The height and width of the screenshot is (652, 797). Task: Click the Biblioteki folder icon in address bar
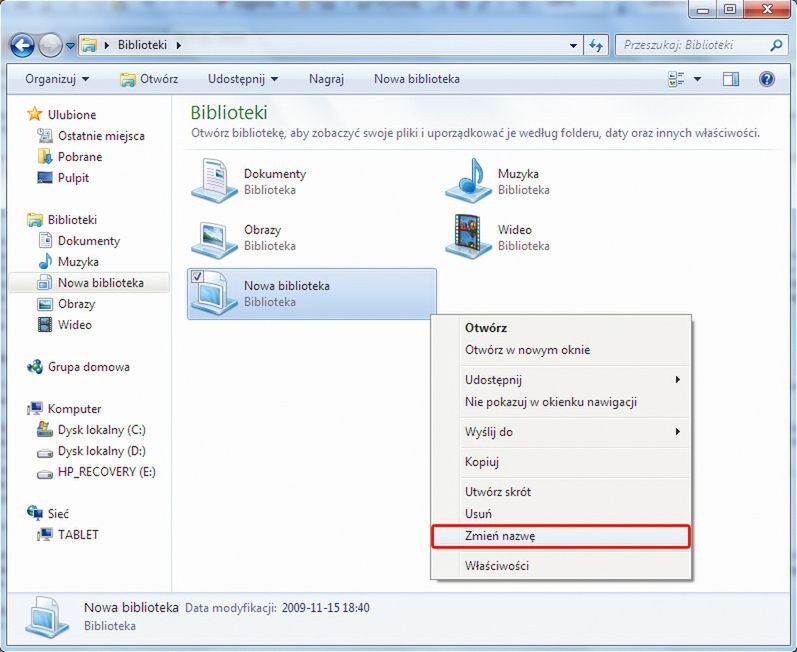click(x=89, y=45)
